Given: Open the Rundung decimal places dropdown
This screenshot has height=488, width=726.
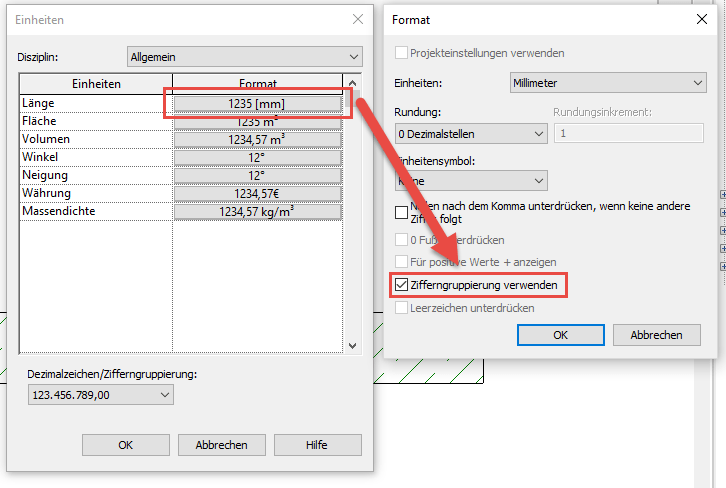Looking at the screenshot, I should (470, 133).
